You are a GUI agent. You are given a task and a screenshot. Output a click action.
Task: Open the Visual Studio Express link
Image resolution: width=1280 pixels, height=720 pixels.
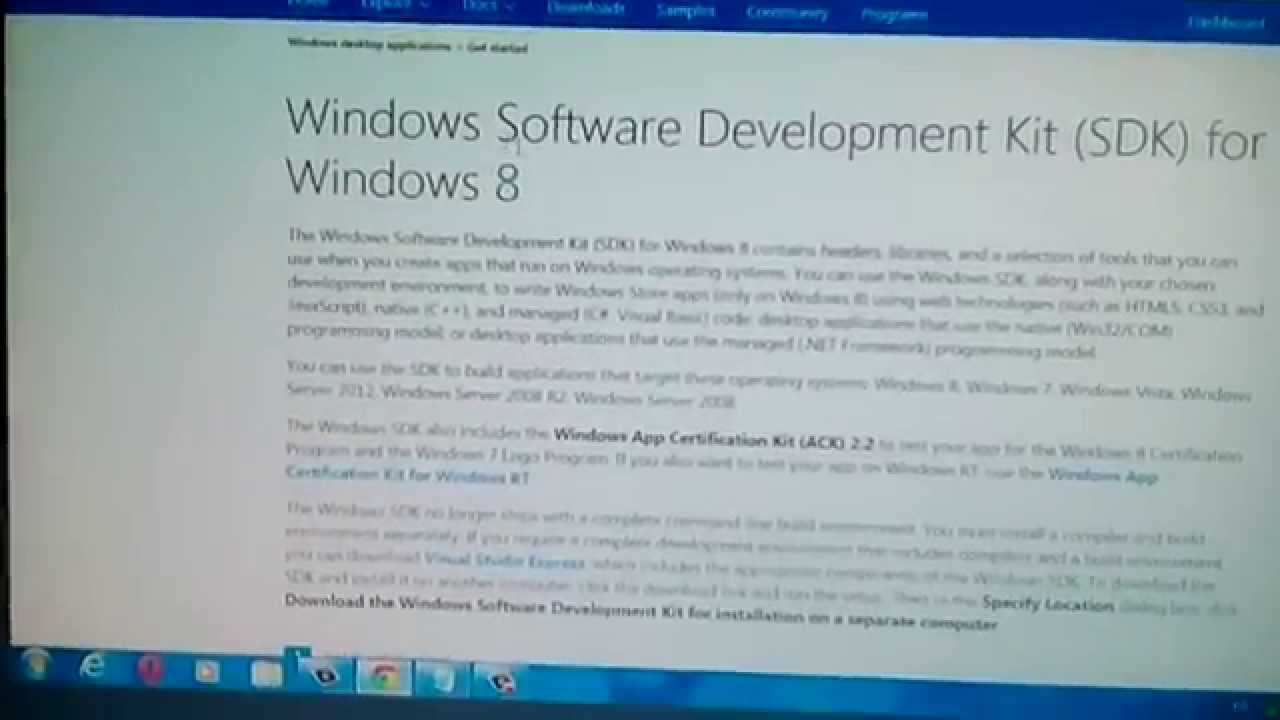pyautogui.click(x=504, y=561)
